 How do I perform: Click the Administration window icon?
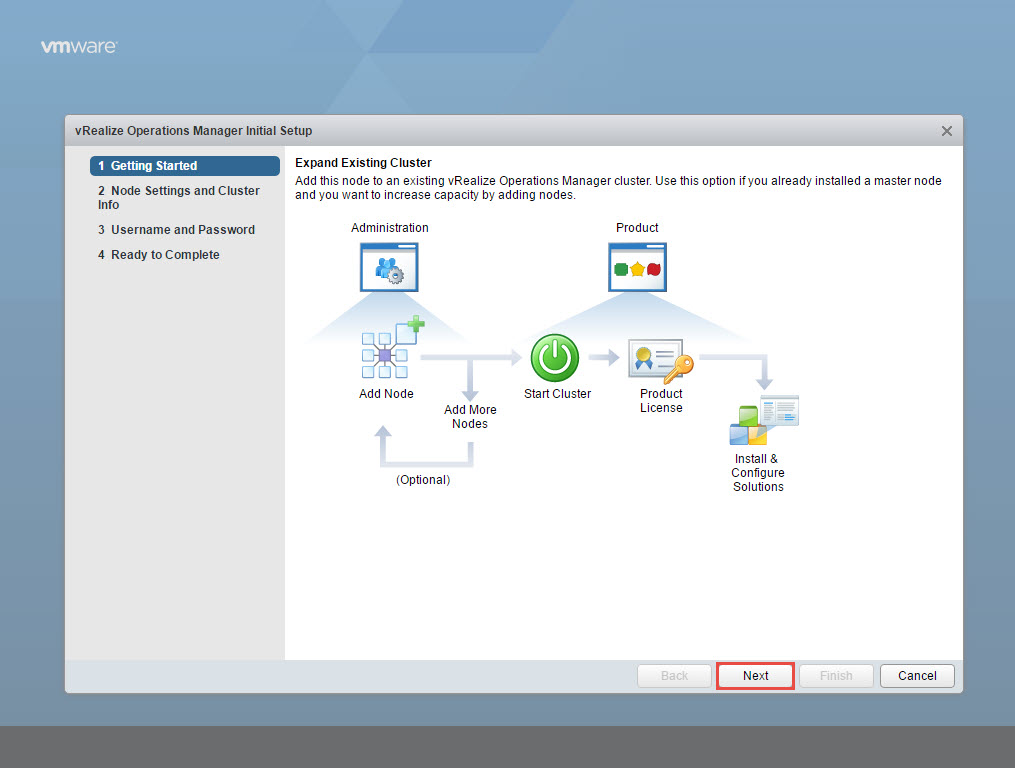coord(389,267)
